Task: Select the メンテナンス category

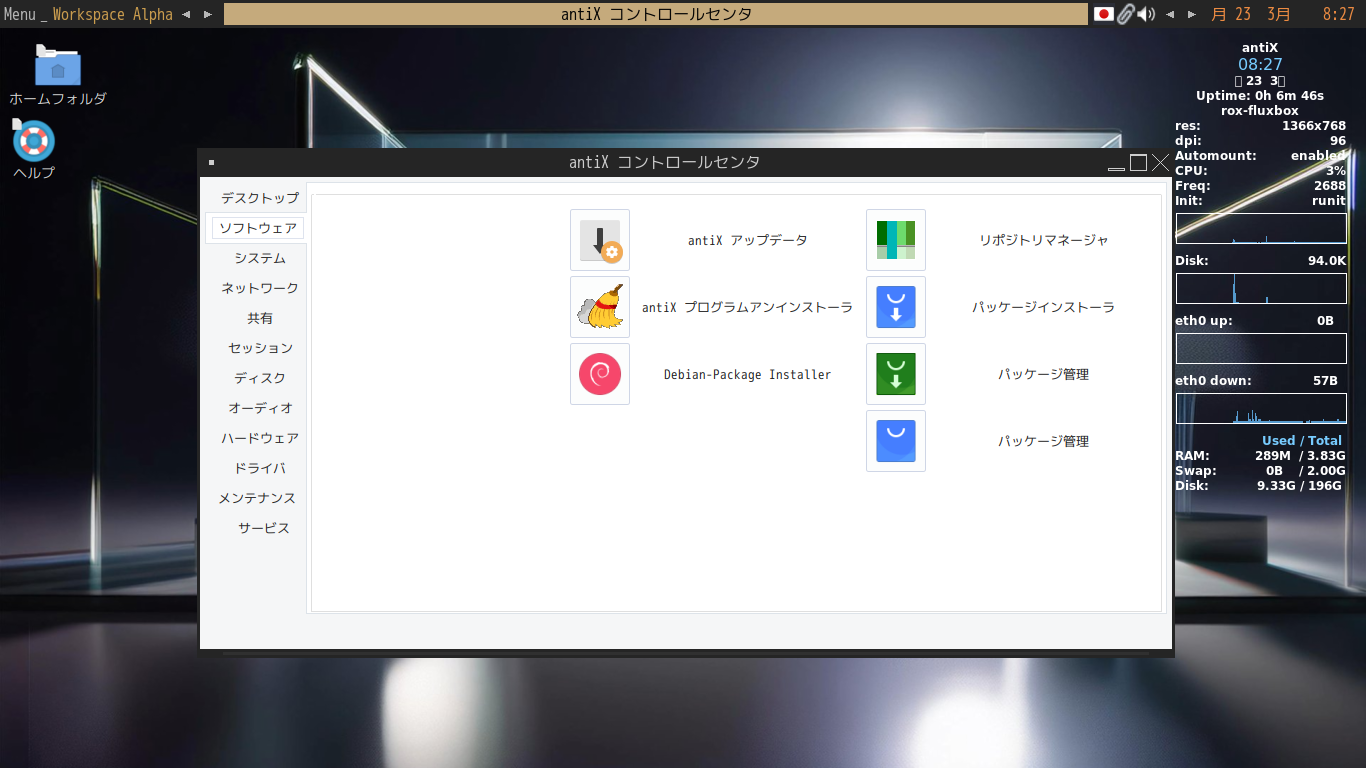Action: pyautogui.click(x=257, y=498)
